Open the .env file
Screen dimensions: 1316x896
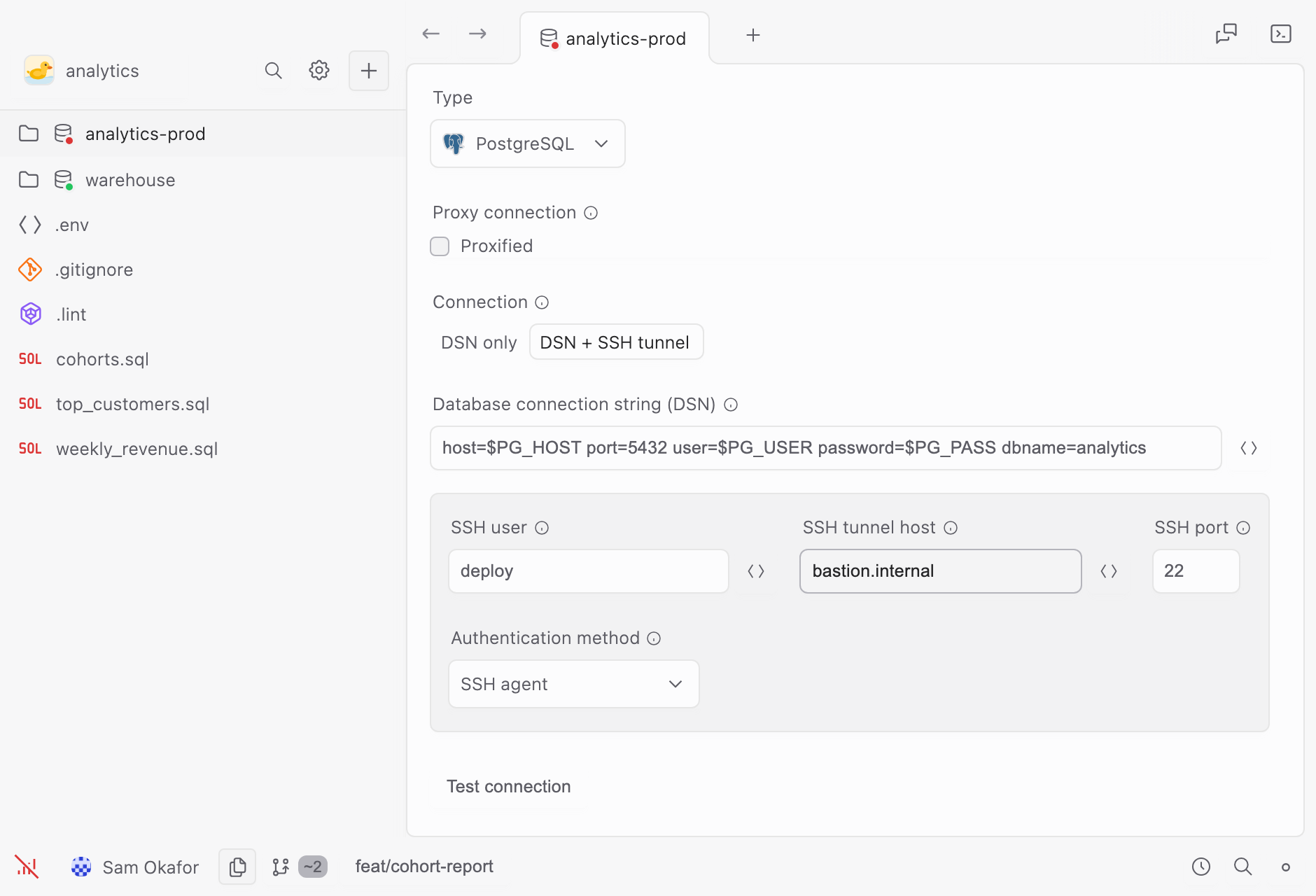203,225
